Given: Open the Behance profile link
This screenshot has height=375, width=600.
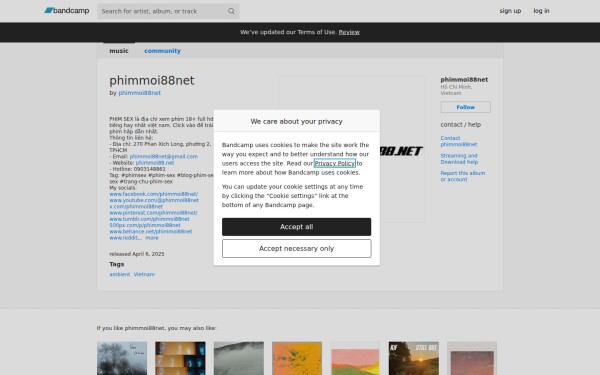Looking at the screenshot, I should (x=151, y=232).
